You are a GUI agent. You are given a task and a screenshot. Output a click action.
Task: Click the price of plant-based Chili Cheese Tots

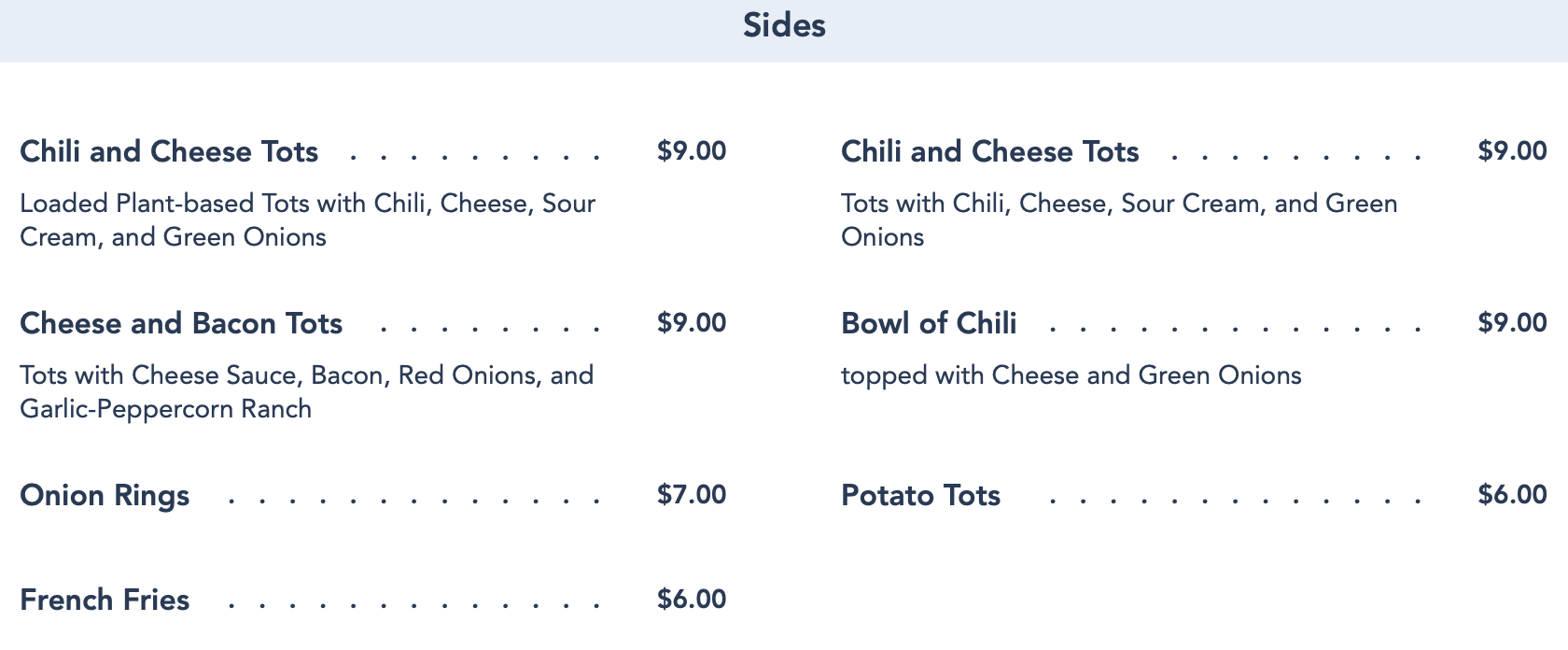click(x=691, y=151)
